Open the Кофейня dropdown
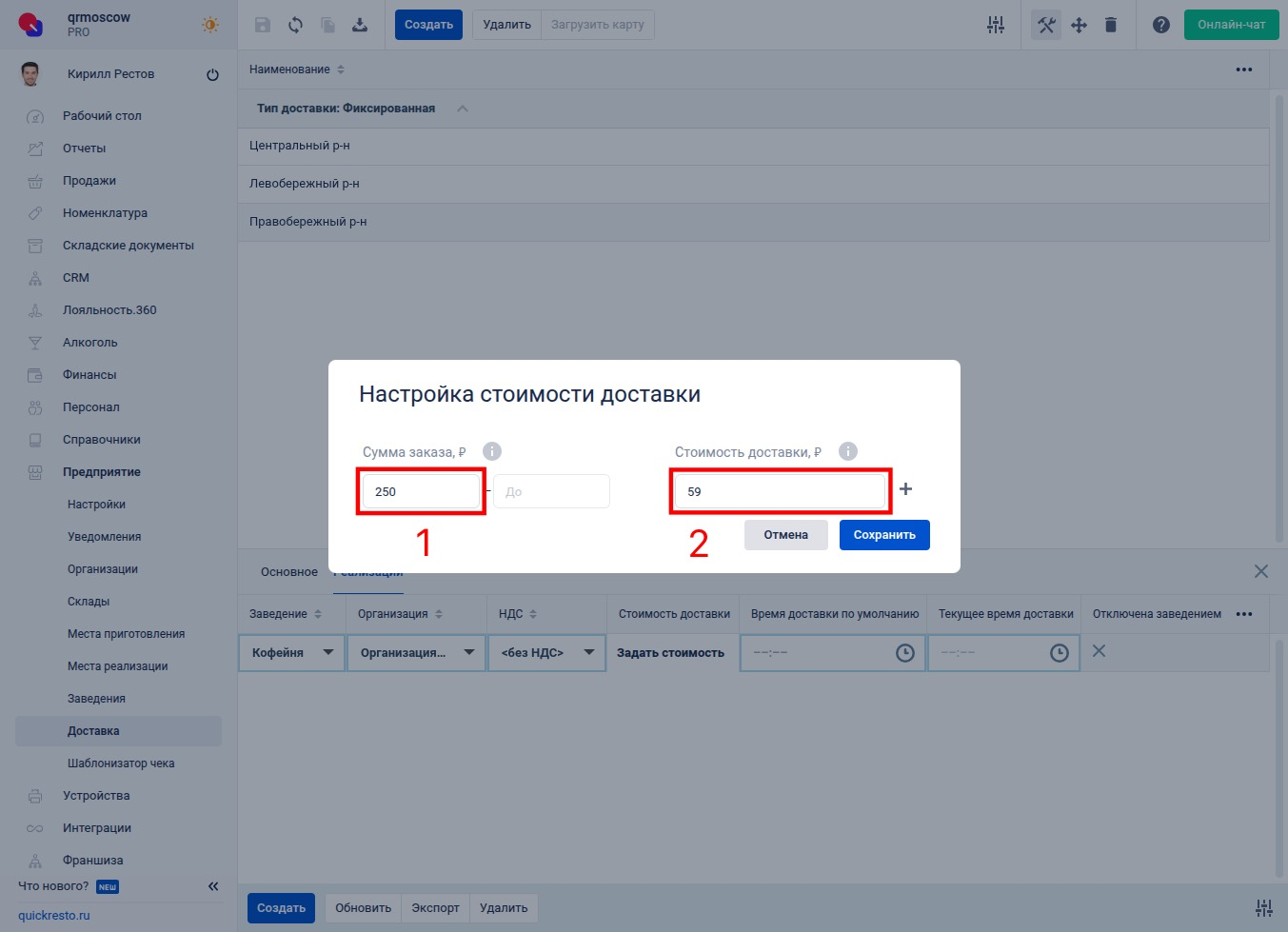 [291, 653]
